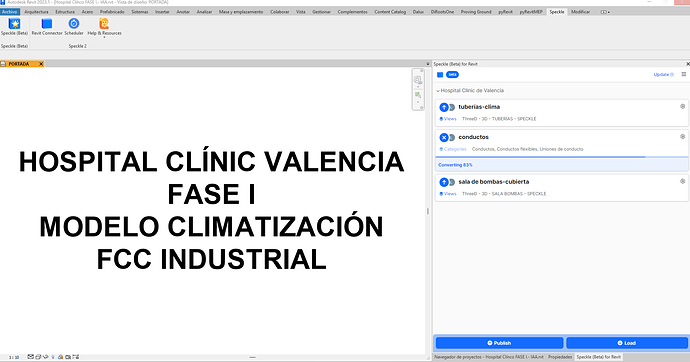The width and height of the screenshot is (690, 362).
Task: Click the publish icon on sala de bombas-cubierta
Action: click(444, 182)
